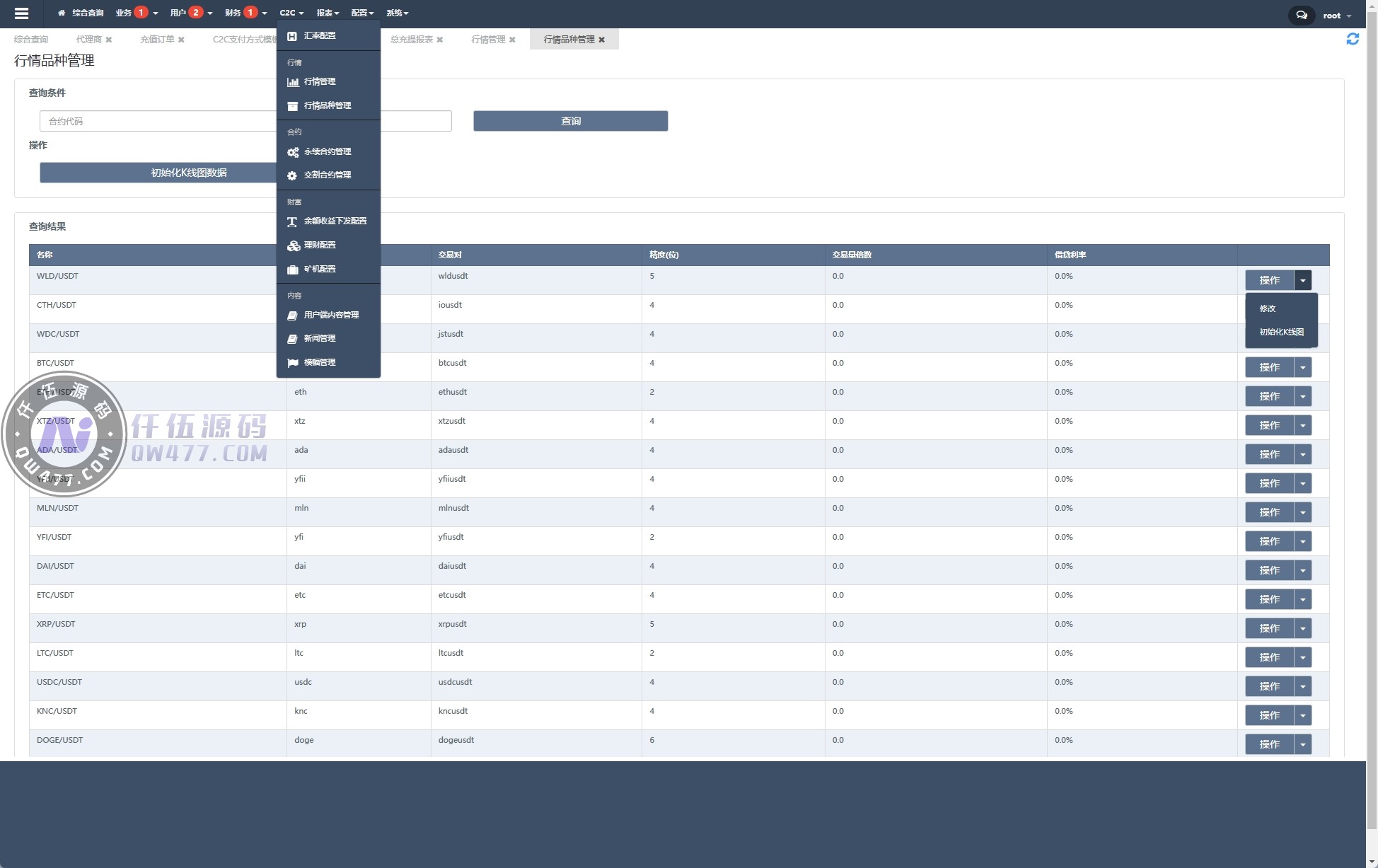Expand operation dropdown arrow for BTC/USDT row
The height and width of the screenshot is (868, 1378).
click(1302, 368)
